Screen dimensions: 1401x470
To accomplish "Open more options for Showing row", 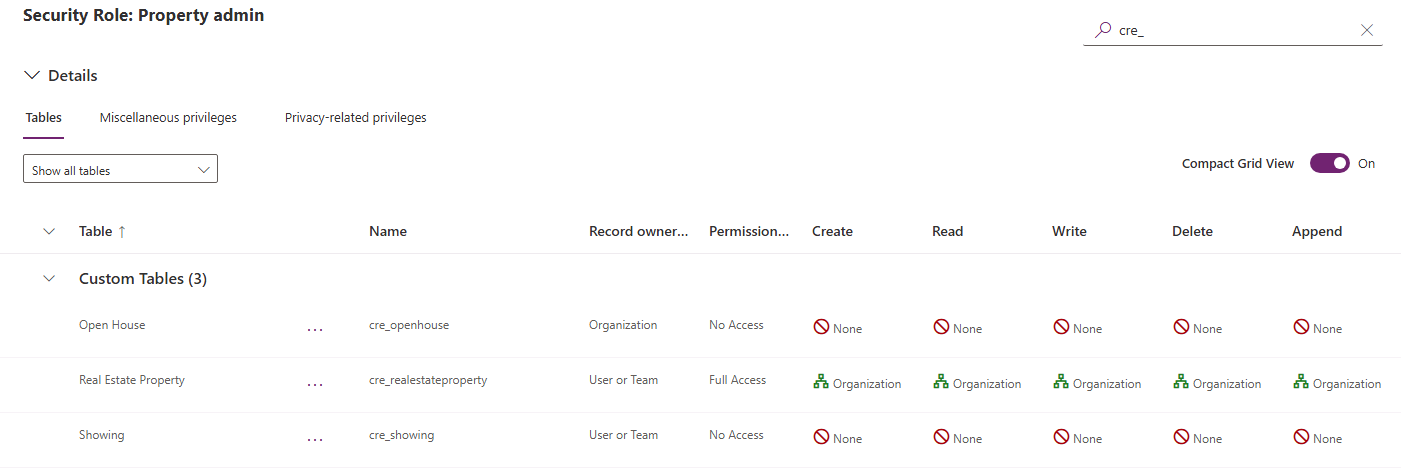I will pos(315,438).
